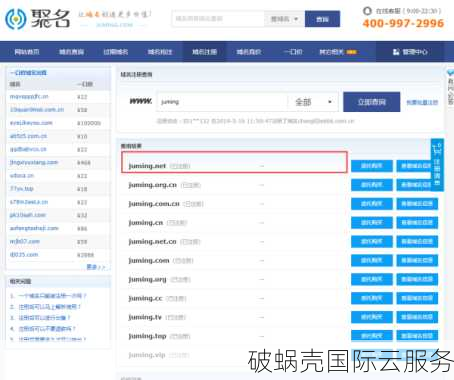Viewport: 454px width, 380px height.
Task: Click the left blue button in juming.tv row
Action: [x=372, y=317]
